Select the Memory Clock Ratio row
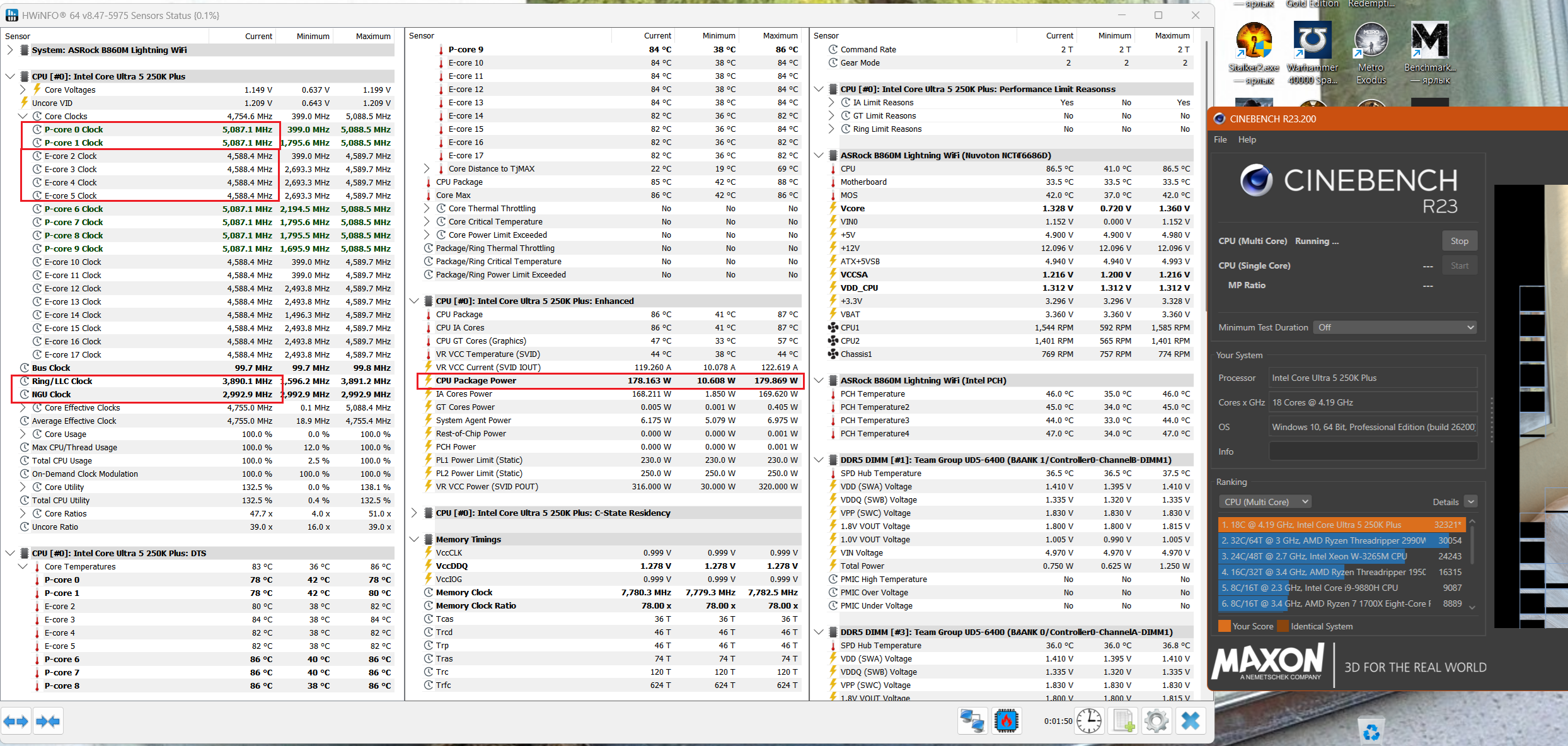This screenshot has width=1568, height=746. (x=611, y=606)
